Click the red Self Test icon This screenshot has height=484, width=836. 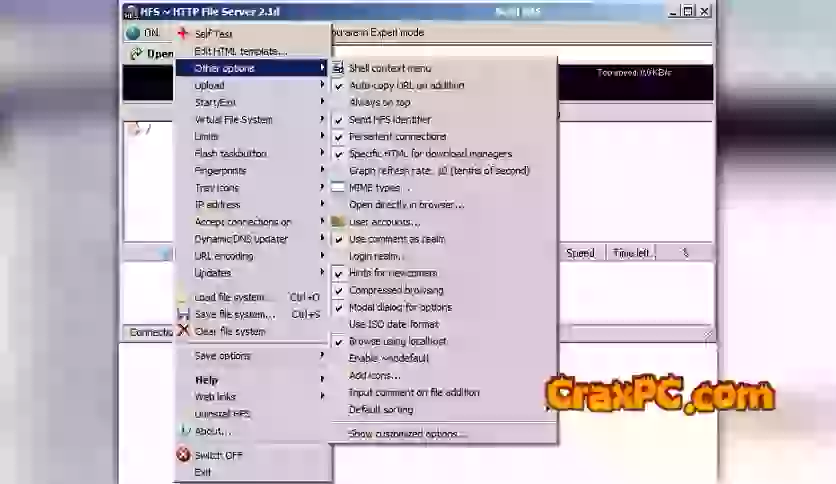[183, 33]
